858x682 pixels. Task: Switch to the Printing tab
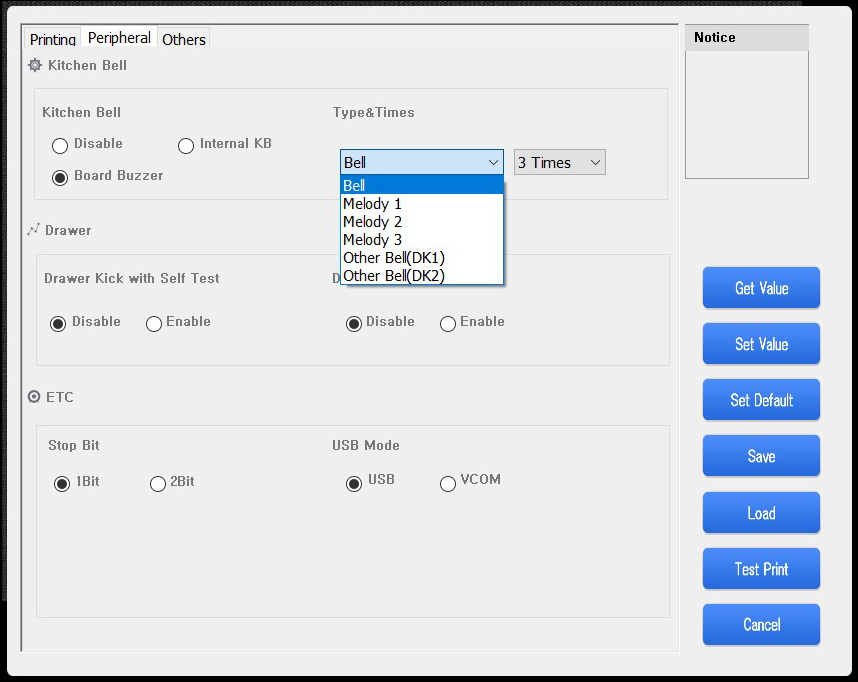(x=52, y=39)
